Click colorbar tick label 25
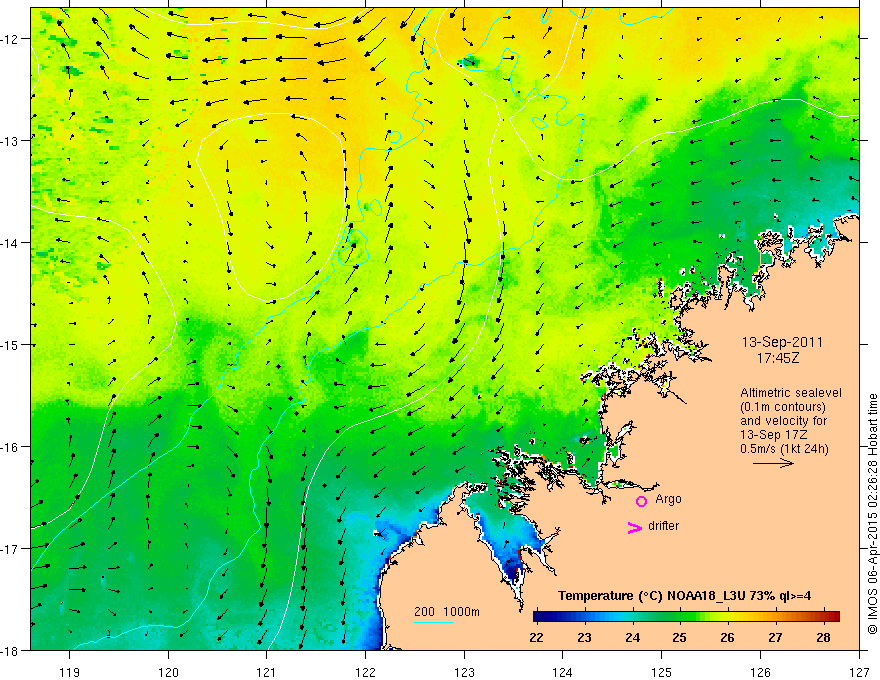 coord(680,638)
